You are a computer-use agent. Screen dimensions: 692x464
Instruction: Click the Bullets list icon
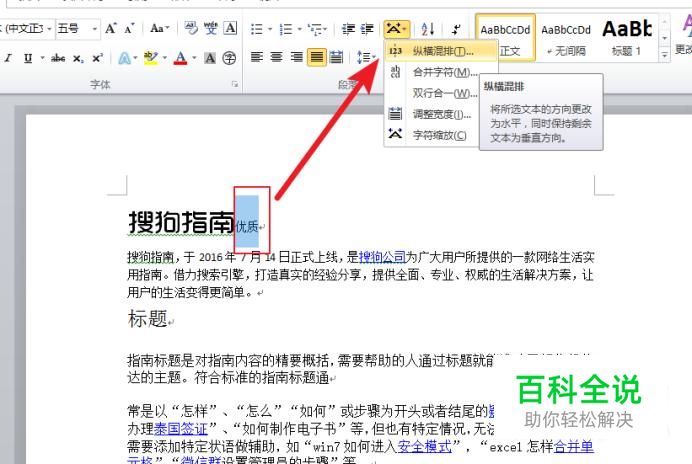coord(256,29)
